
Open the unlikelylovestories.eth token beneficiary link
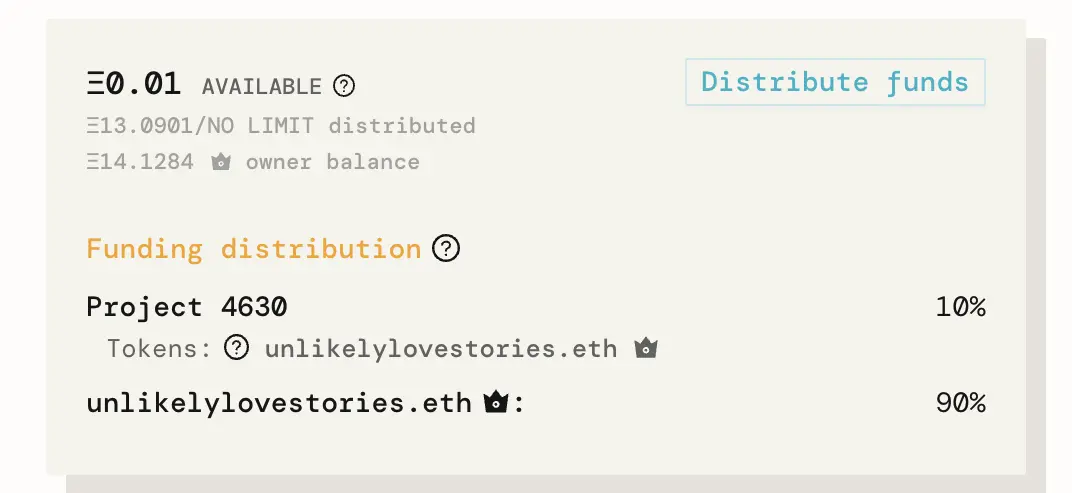(441, 349)
